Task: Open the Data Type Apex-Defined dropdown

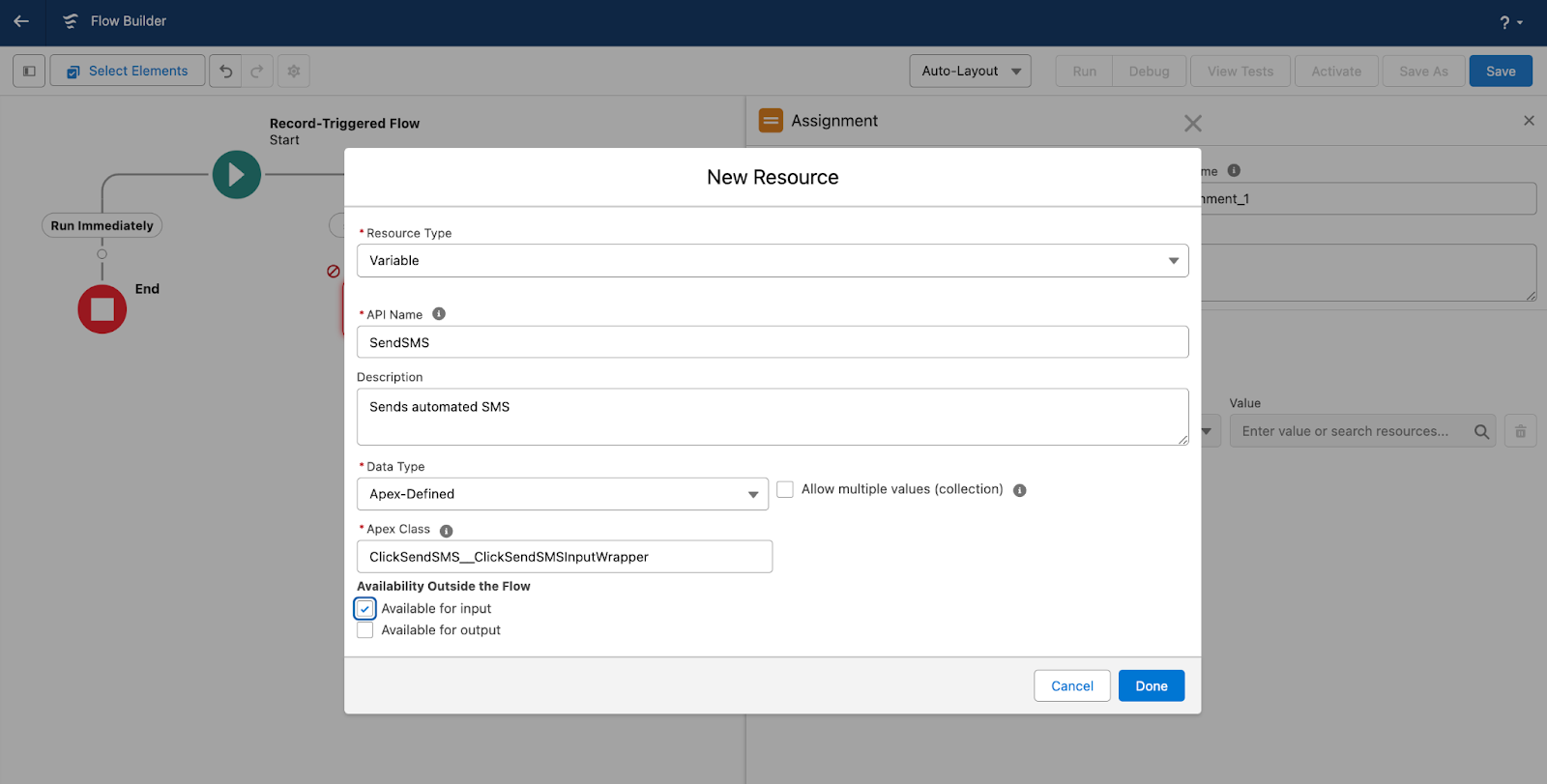Action: click(563, 494)
